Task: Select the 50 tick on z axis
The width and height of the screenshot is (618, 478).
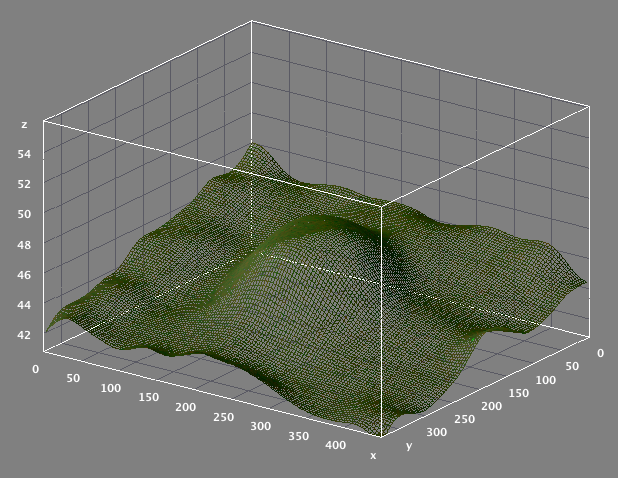Action: (23, 213)
